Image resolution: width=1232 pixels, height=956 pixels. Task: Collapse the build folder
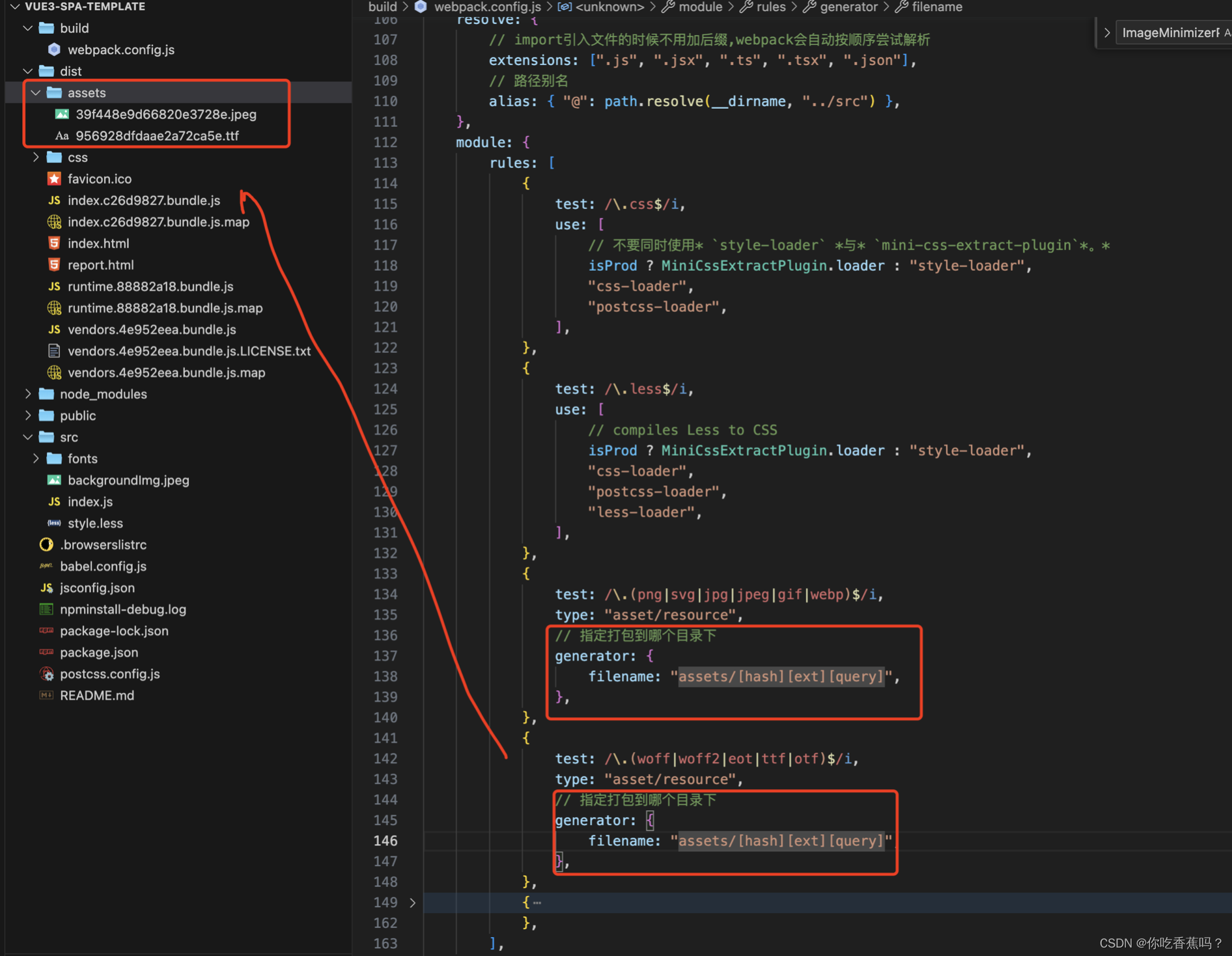(28, 28)
